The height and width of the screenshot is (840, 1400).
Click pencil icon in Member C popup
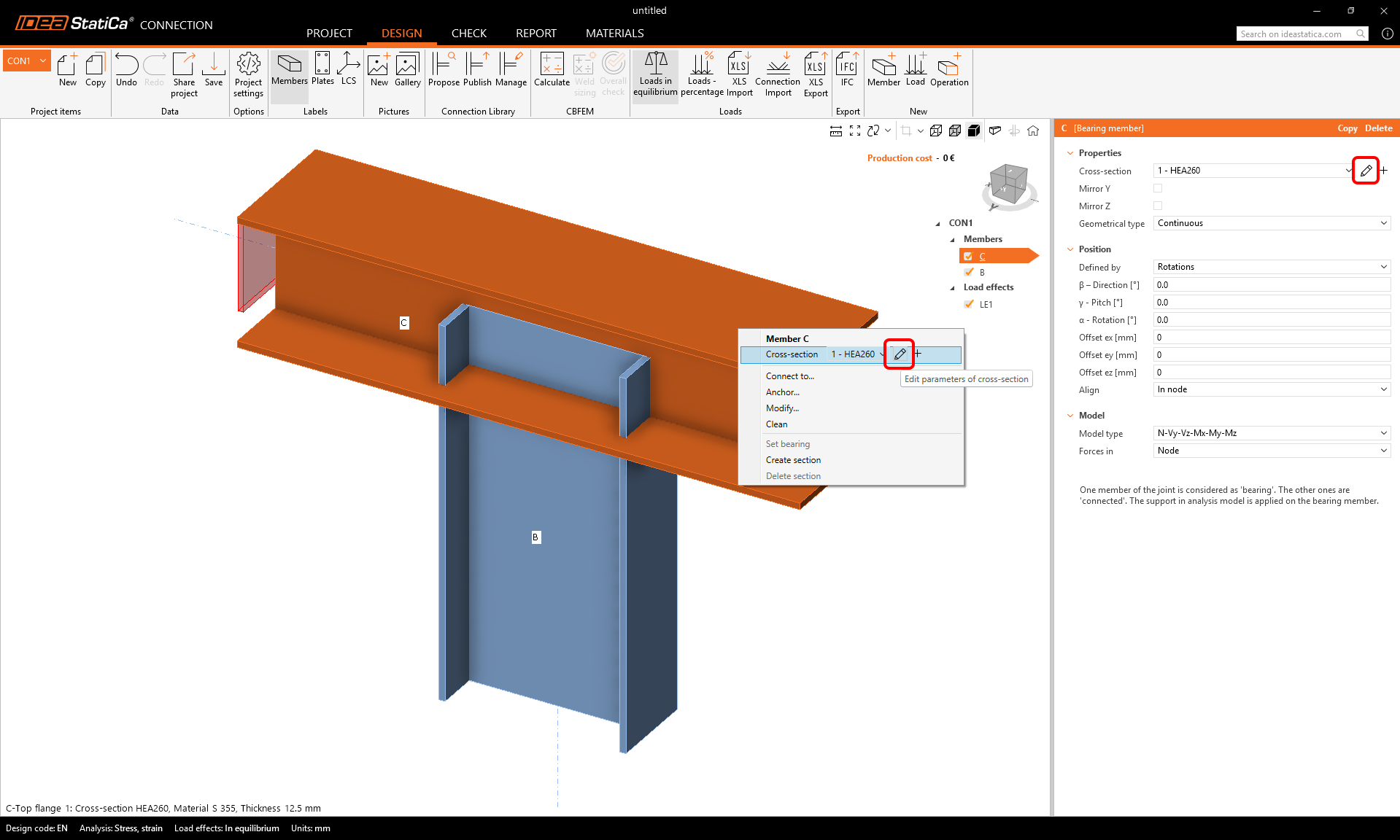[x=900, y=354]
